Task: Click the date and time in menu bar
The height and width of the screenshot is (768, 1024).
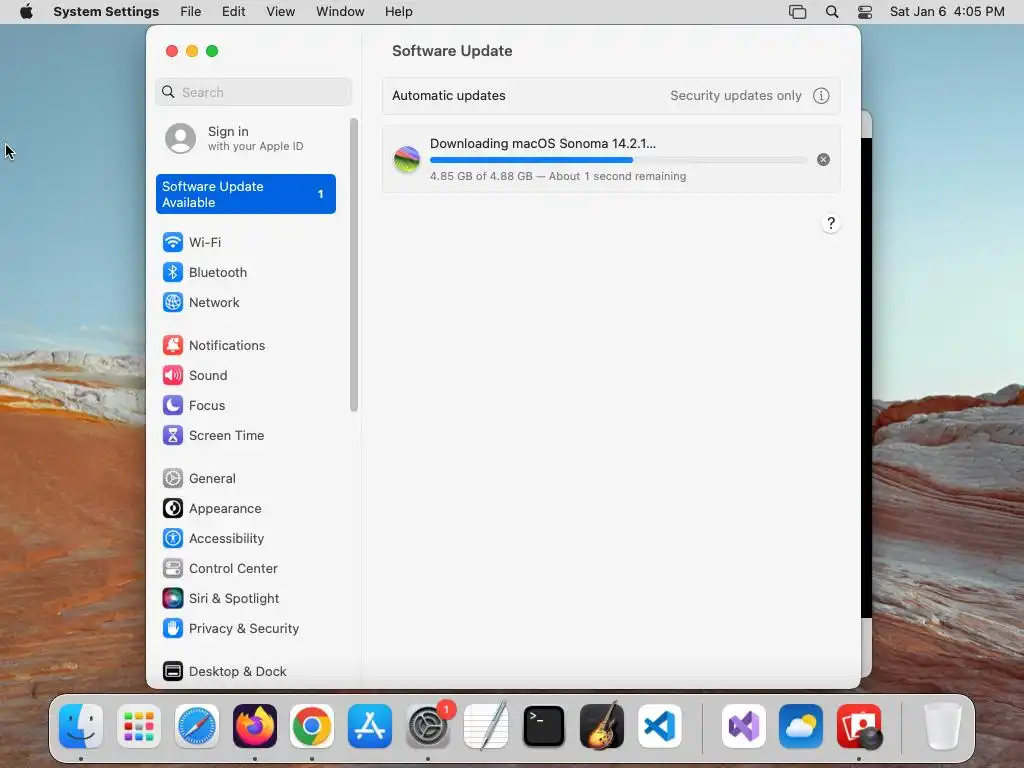Action: point(947,12)
